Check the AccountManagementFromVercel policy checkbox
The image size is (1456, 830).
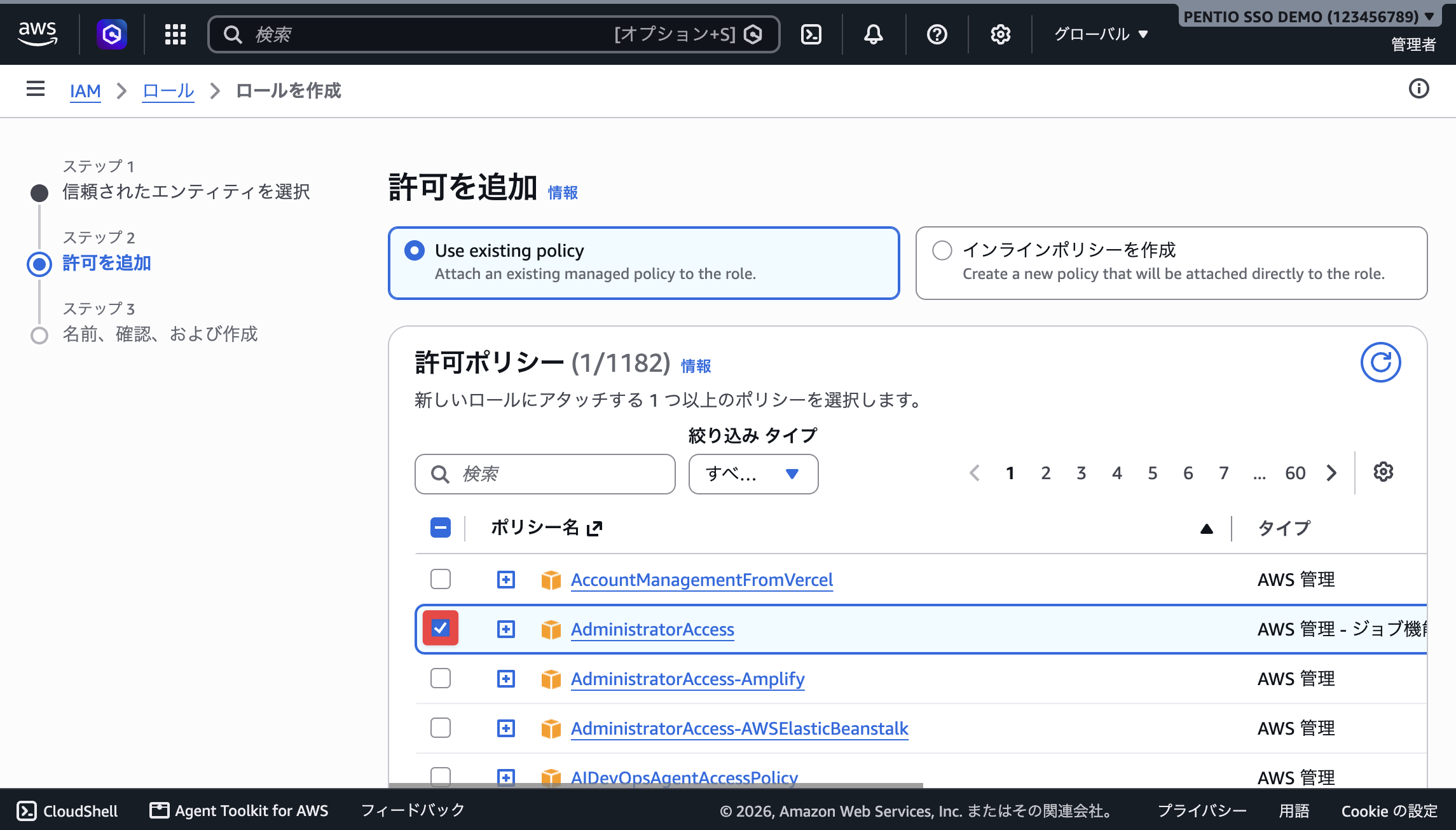[441, 579]
